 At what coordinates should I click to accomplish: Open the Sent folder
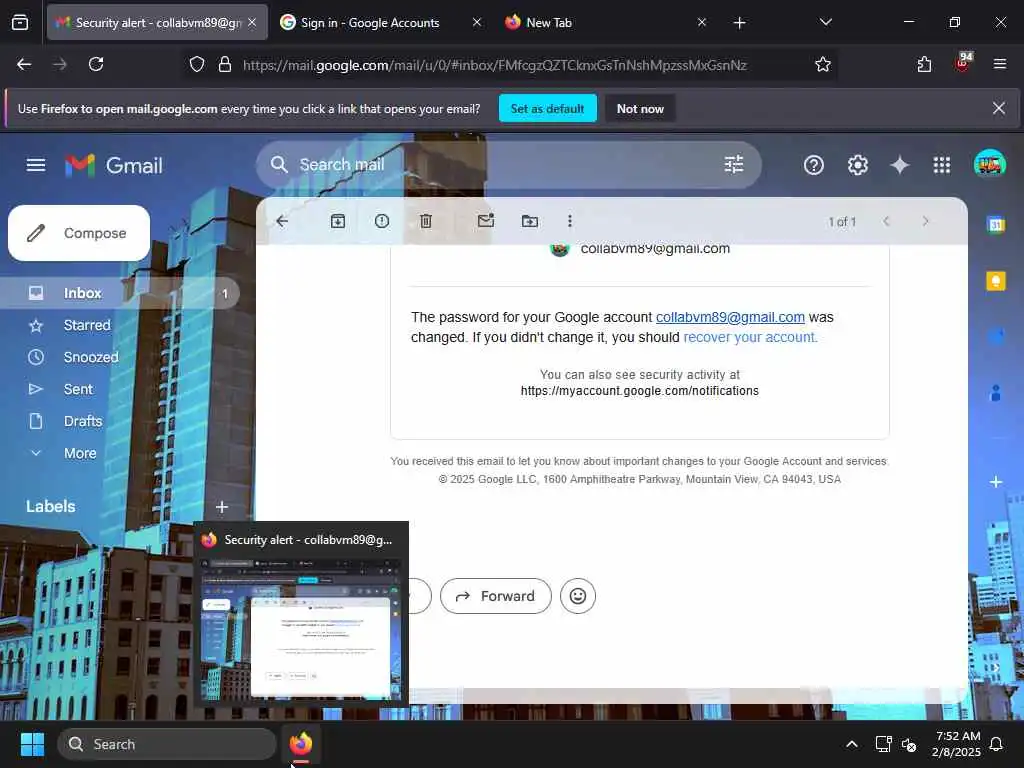(x=121, y=389)
